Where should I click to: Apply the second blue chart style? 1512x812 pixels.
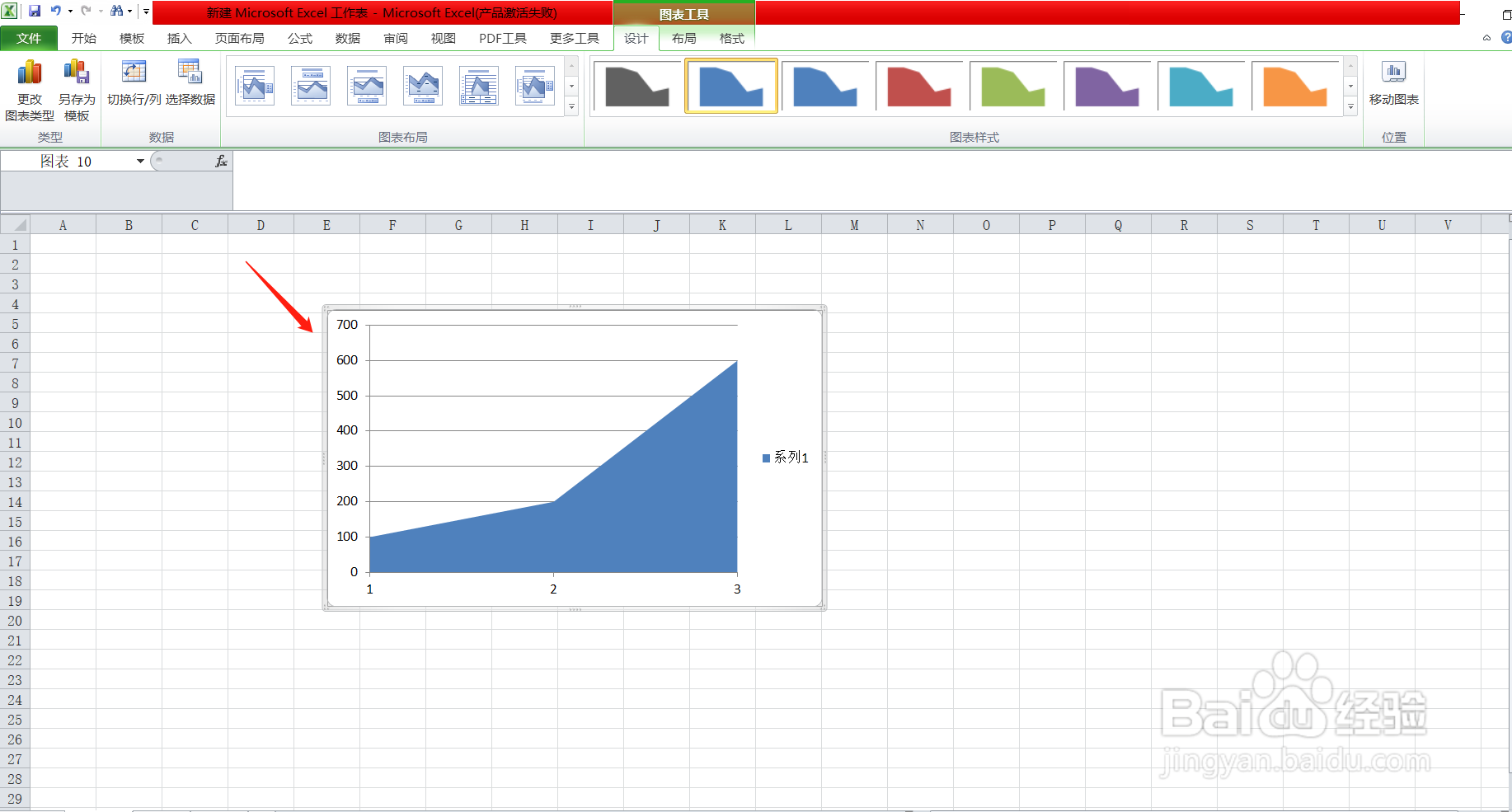point(825,86)
